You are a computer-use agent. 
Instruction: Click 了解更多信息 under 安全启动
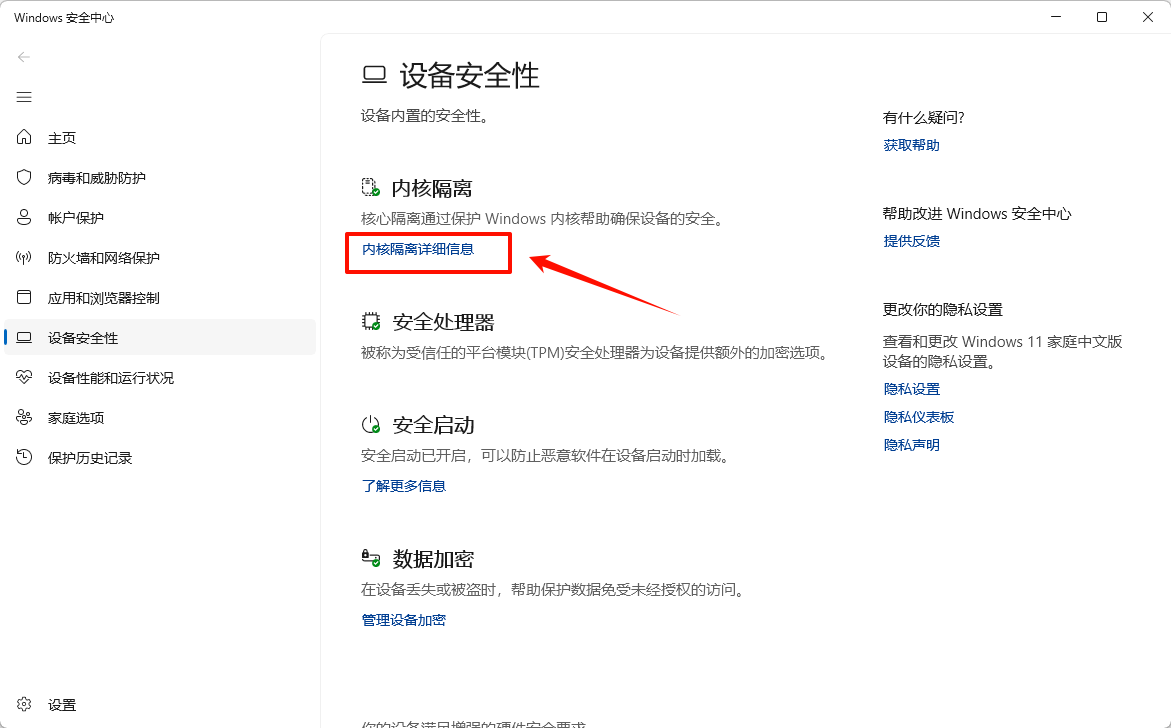click(404, 486)
